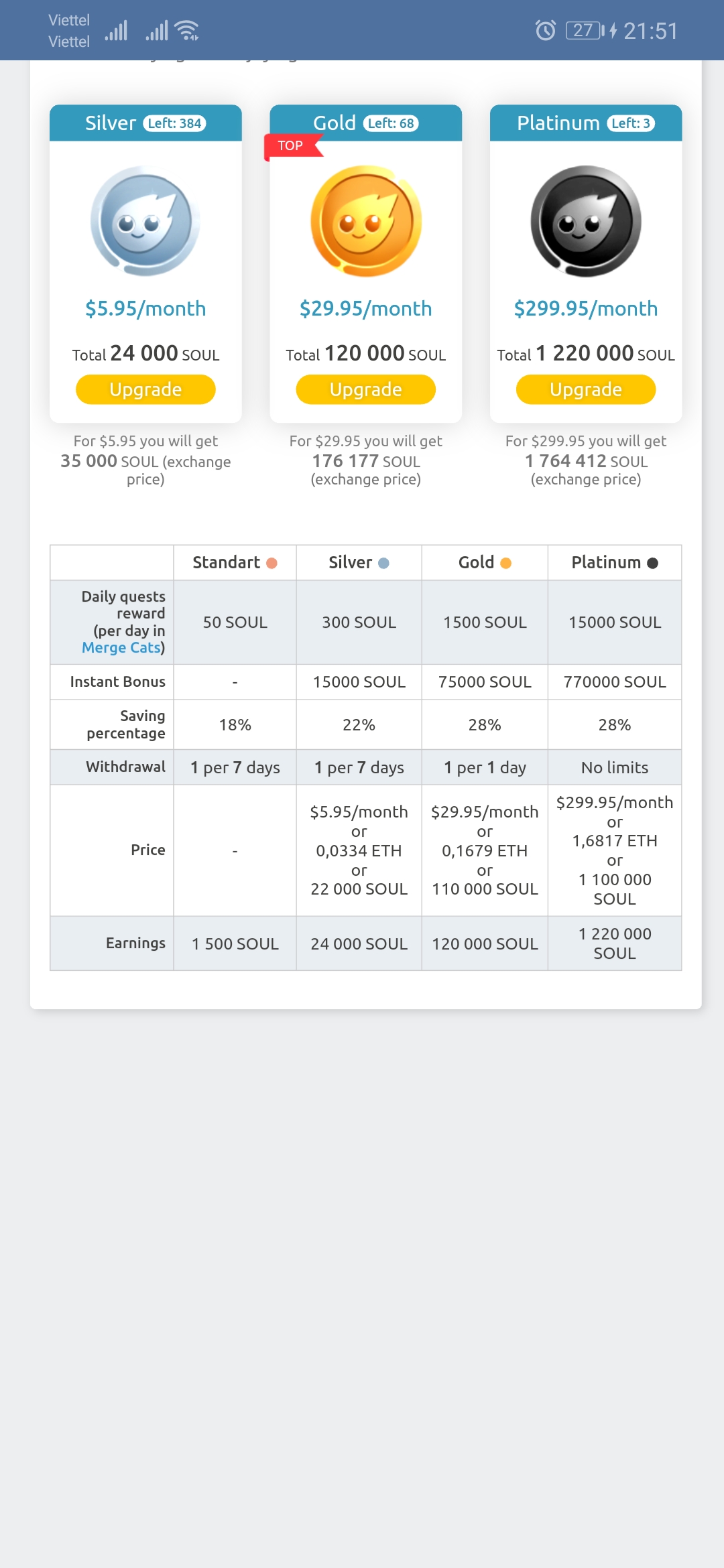Upgrade to the Silver plan
This screenshot has height=1568, width=724.
145,389
